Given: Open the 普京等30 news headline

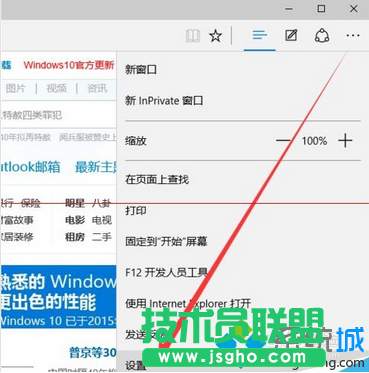Looking at the screenshot, I should pos(93,352).
